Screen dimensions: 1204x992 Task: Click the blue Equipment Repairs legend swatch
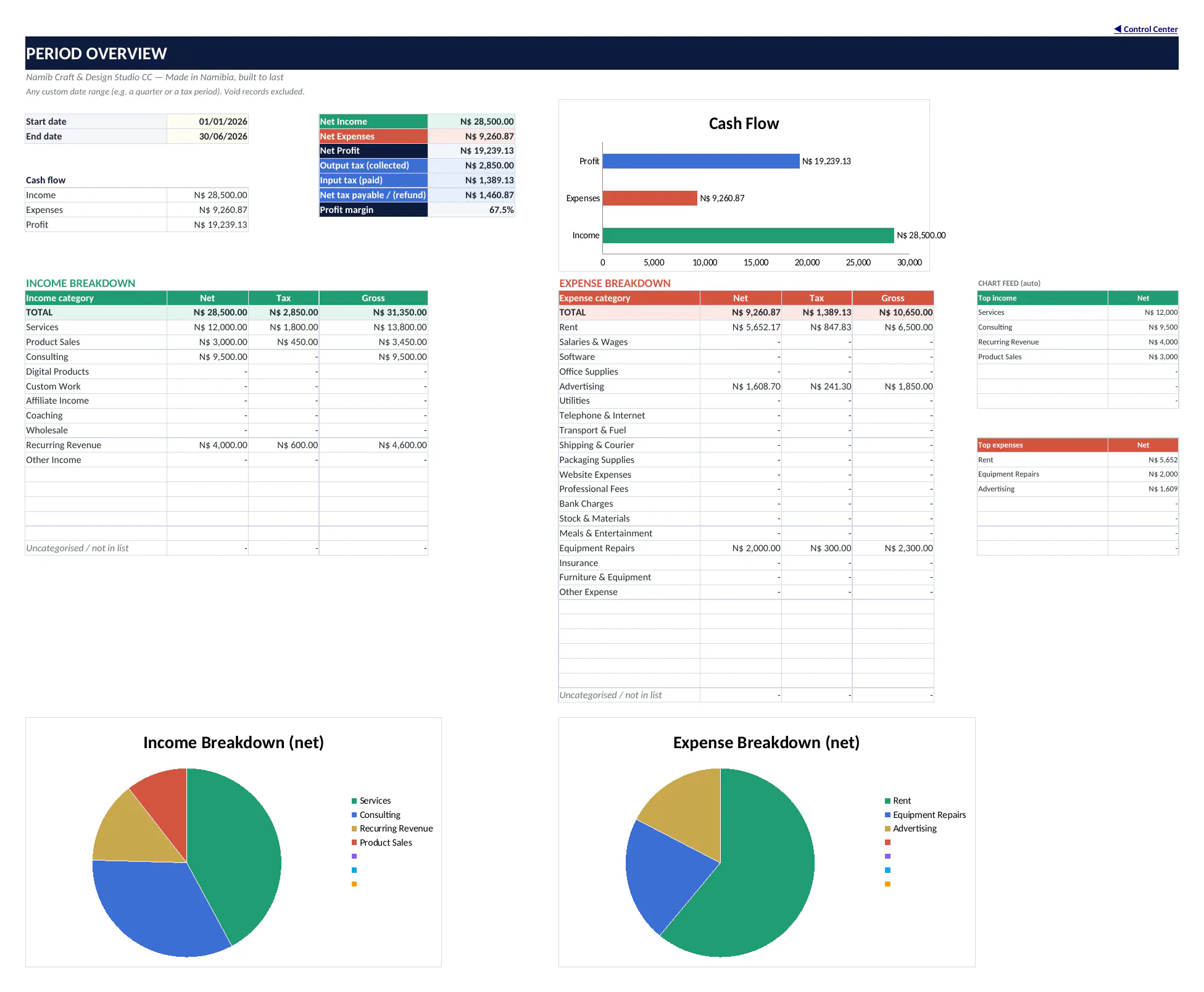887,815
